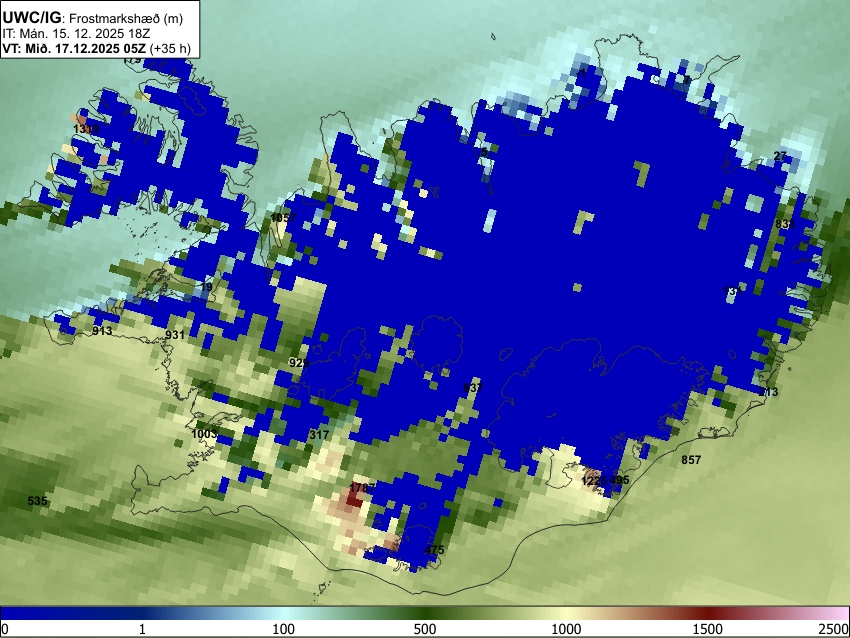Click the map value 837
The width and height of the screenshot is (850, 638).
click(x=473, y=388)
